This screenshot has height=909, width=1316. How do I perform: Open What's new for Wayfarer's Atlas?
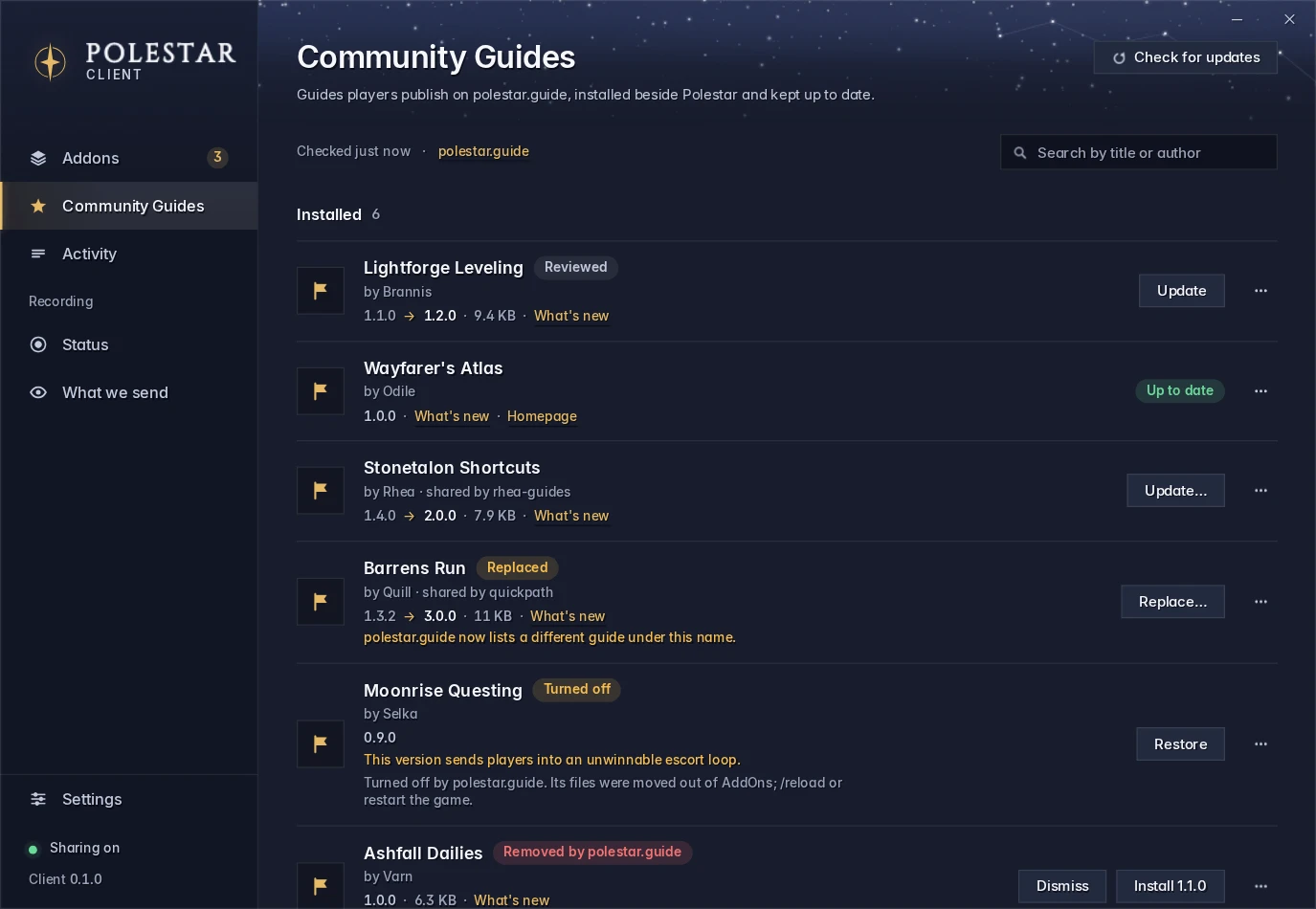[452, 416]
